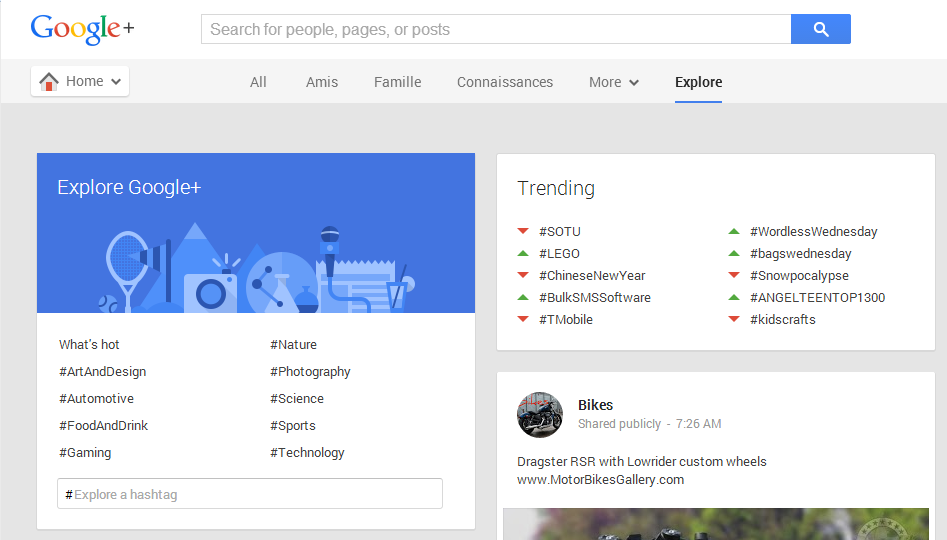Screen dimensions: 947x540
Task: Switch to the Connaissances tab
Action: click(x=505, y=82)
